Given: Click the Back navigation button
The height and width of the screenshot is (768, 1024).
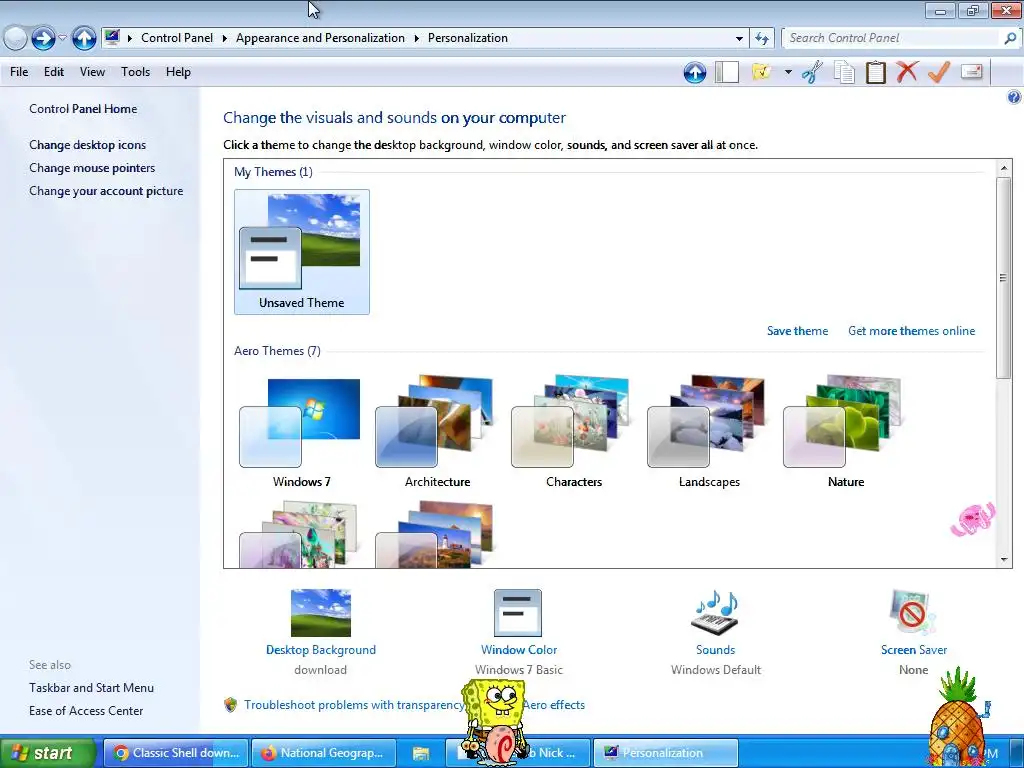Looking at the screenshot, I should [15, 38].
